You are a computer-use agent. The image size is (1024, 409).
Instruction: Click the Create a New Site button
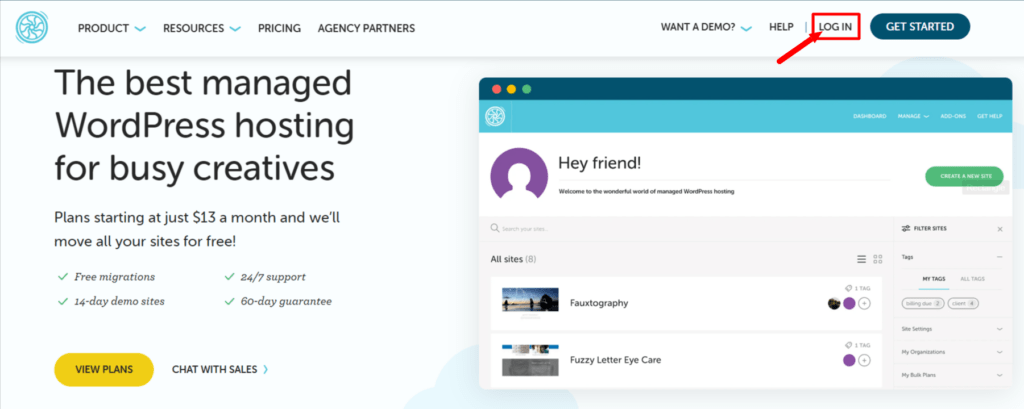(964, 176)
